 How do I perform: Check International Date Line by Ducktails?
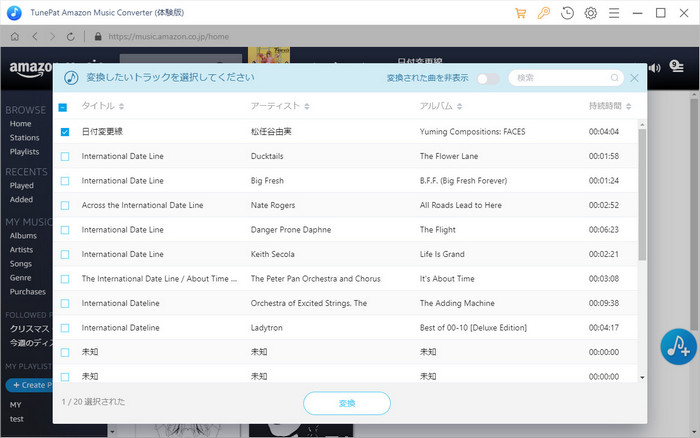click(x=65, y=156)
